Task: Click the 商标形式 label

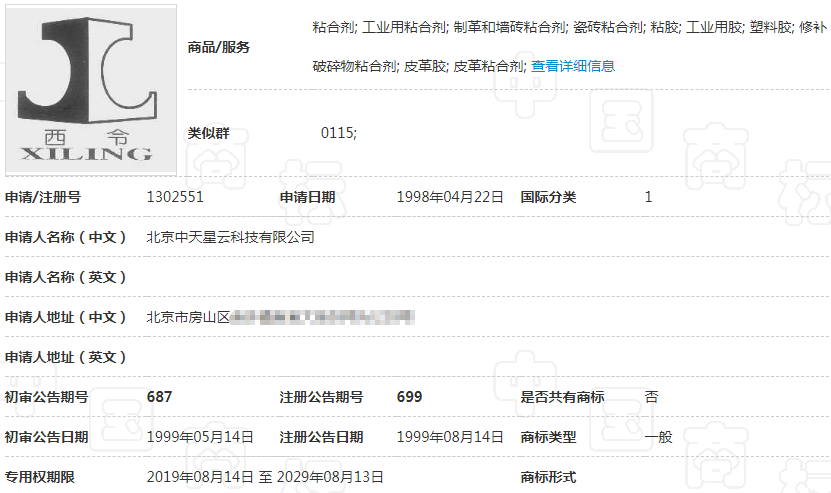Action: click(x=548, y=477)
